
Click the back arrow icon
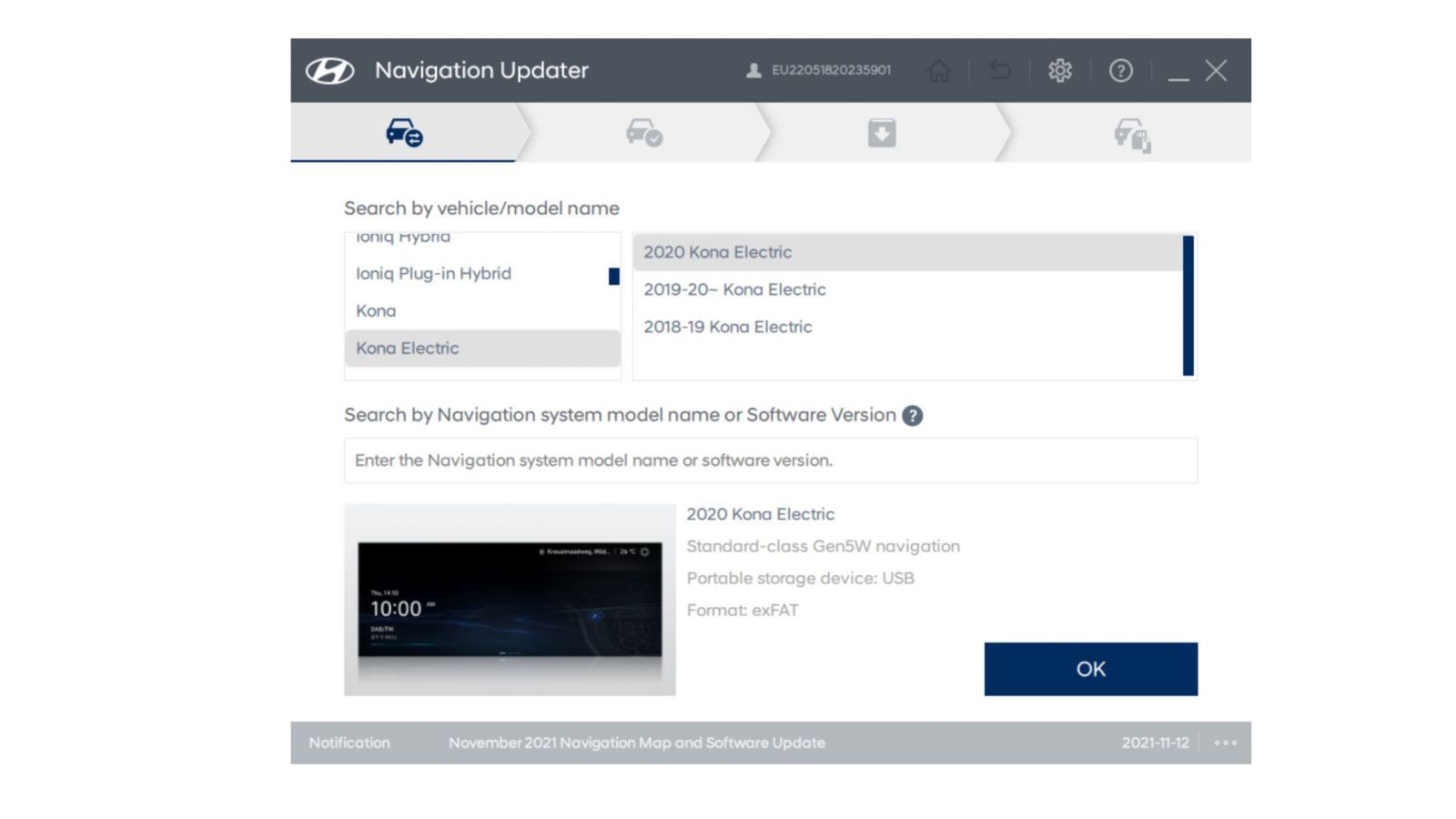[x=999, y=70]
